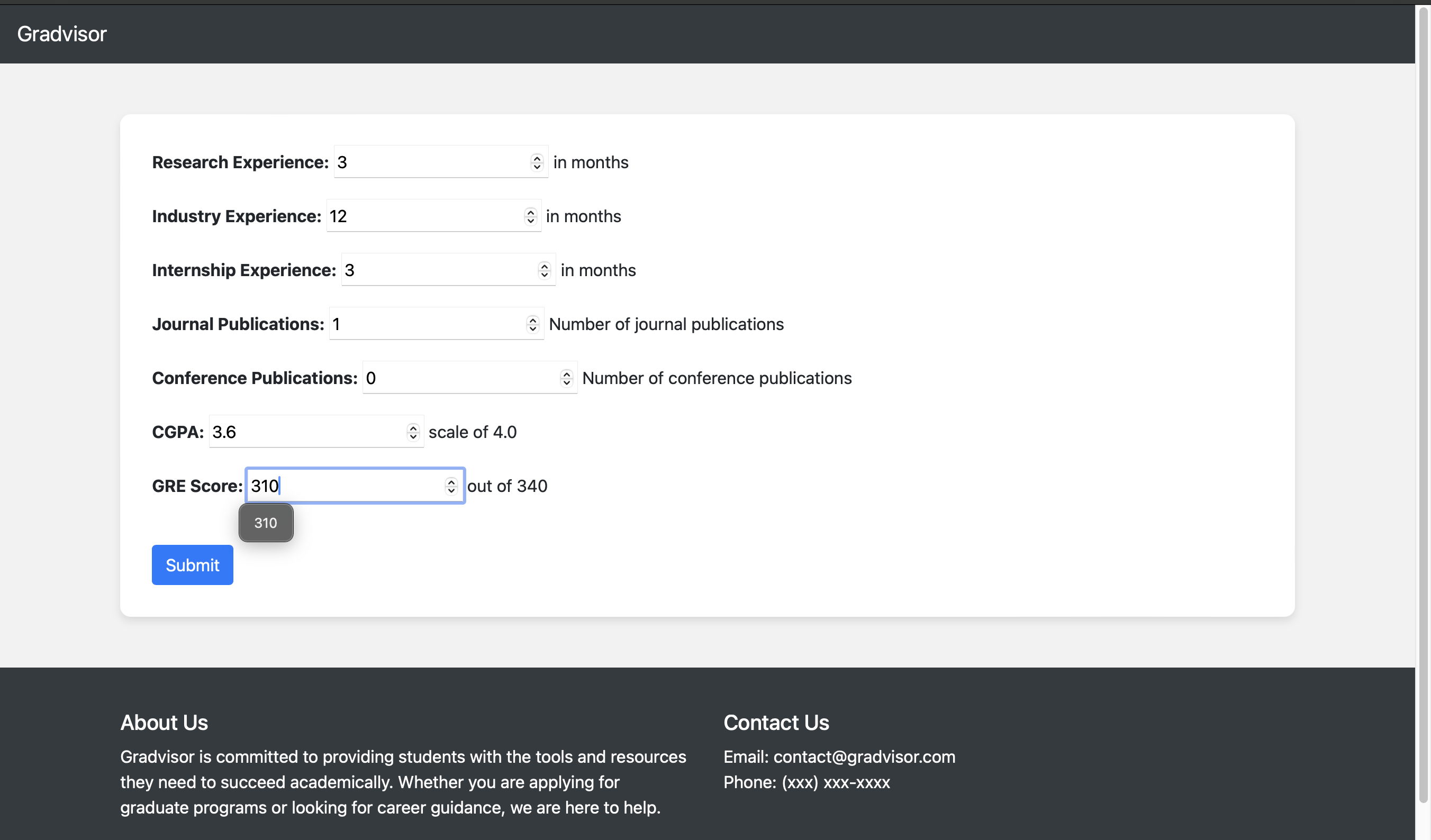Focus the Industry Experience field showing 12
The width and height of the screenshot is (1431, 840).
(433, 216)
